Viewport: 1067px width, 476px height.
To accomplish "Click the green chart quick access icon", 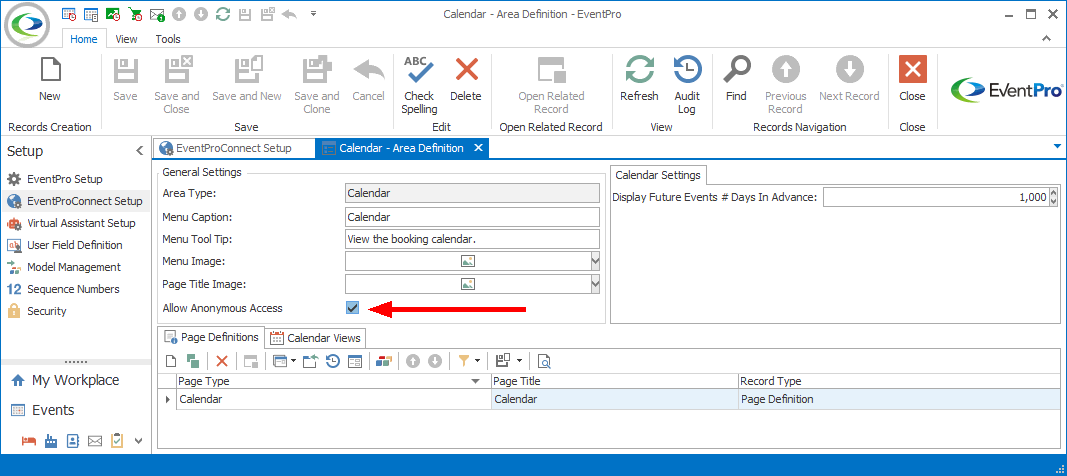I will click(114, 14).
